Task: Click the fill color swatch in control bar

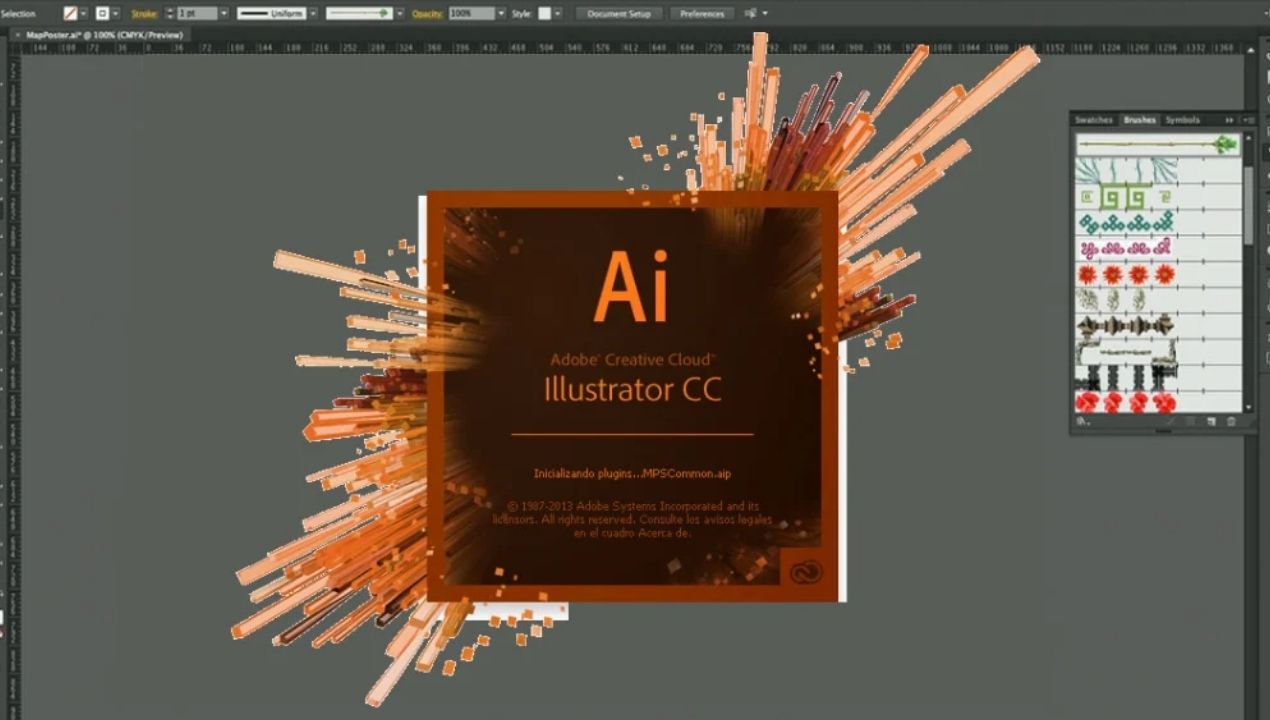Action: [x=70, y=14]
